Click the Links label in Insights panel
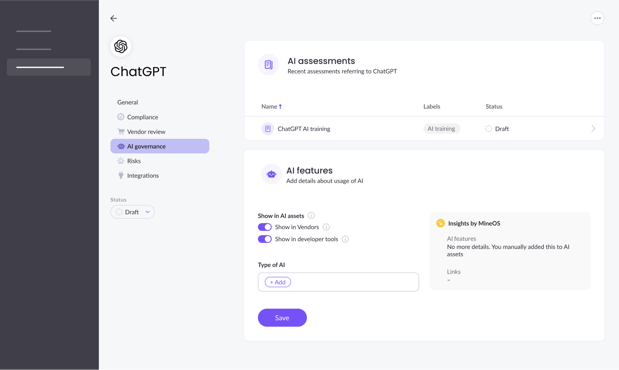 454,272
